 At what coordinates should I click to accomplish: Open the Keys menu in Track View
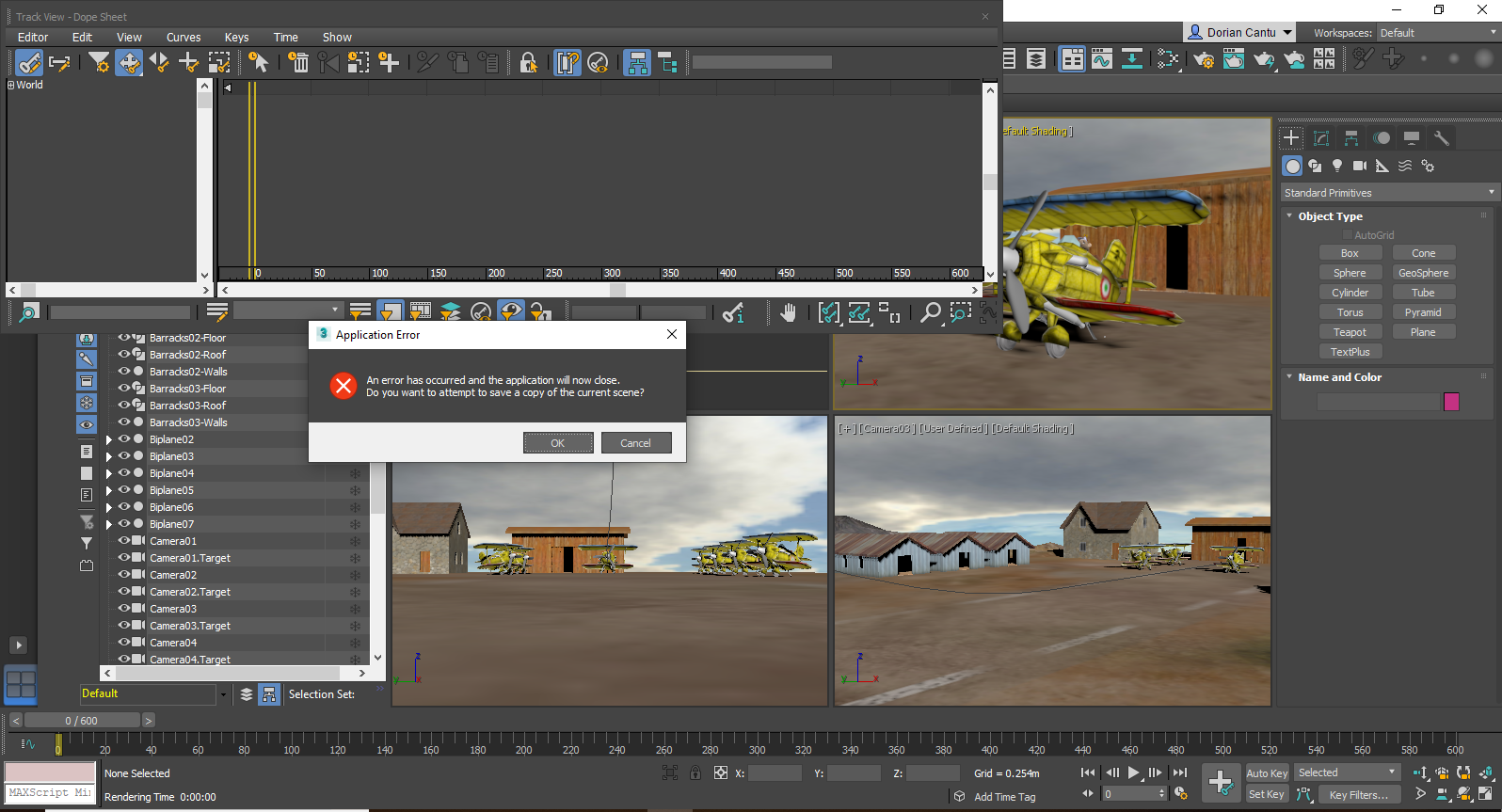tap(236, 38)
